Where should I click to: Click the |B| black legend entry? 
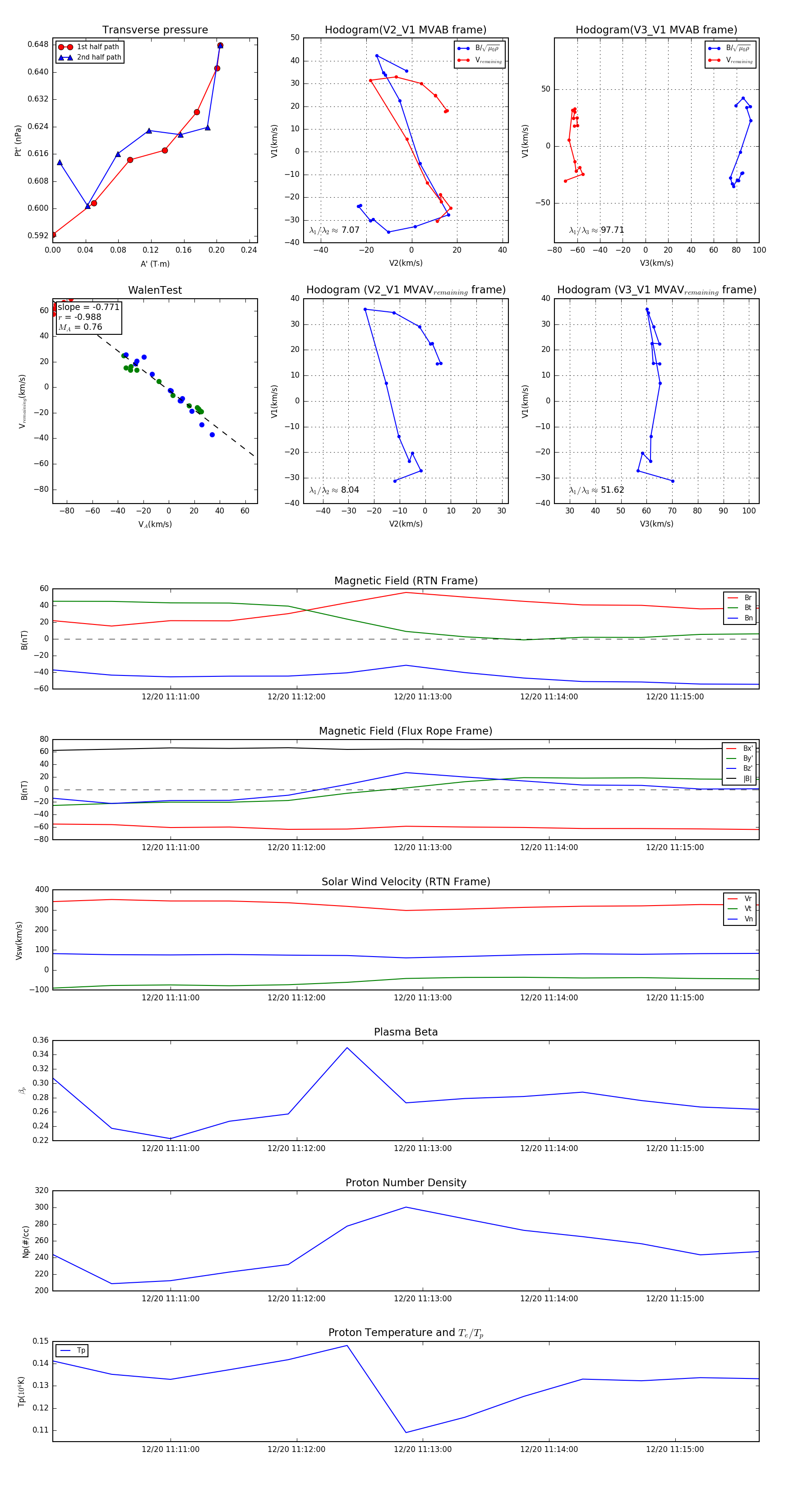coord(739,779)
